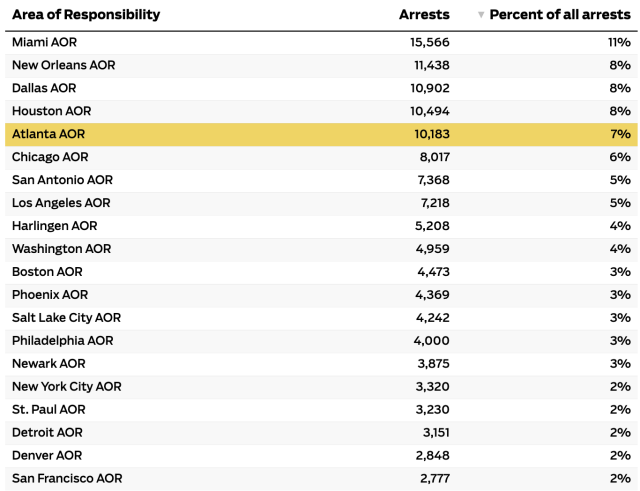Click the Harlingen AOR entry
Screen dimensions: 640x491
[55, 226]
